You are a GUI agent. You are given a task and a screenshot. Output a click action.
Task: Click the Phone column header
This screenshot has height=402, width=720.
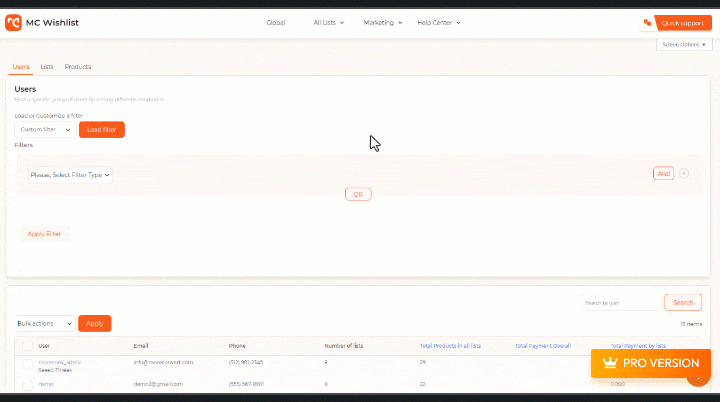pos(237,346)
